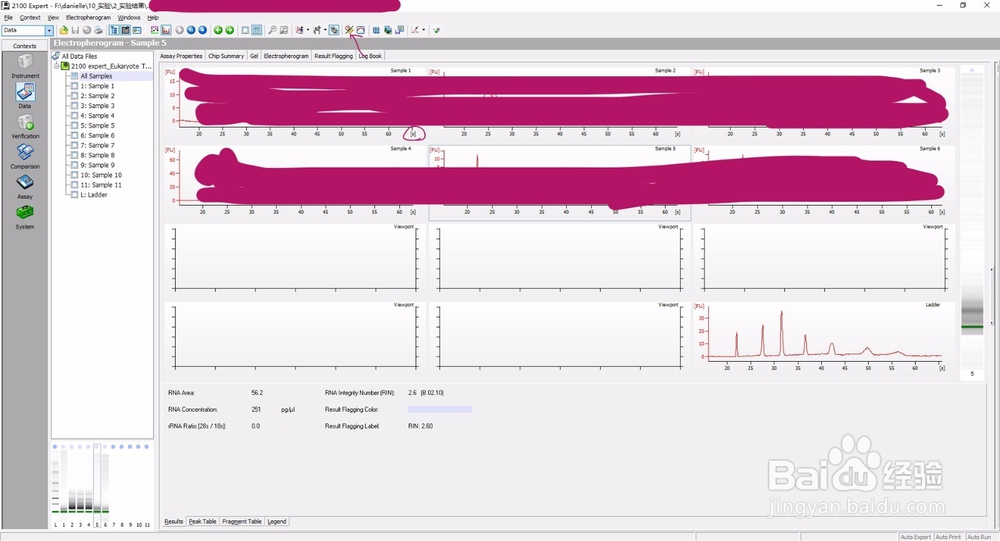Click the Open file folder toolbar icon
1000x541 pixels.
(x=64, y=30)
